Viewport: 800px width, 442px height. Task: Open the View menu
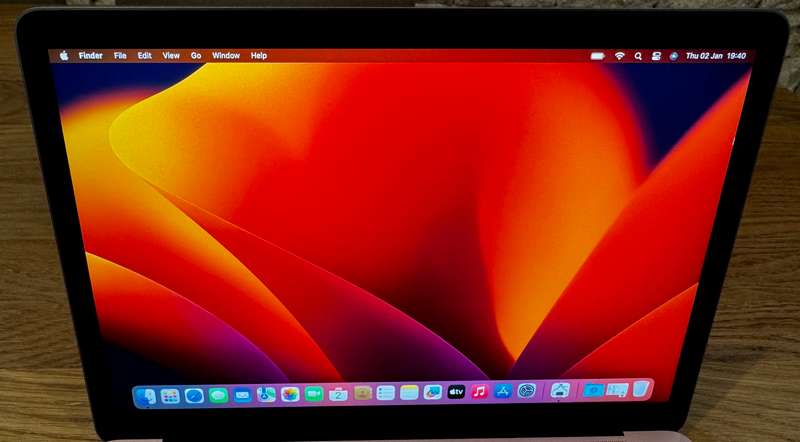[171, 56]
